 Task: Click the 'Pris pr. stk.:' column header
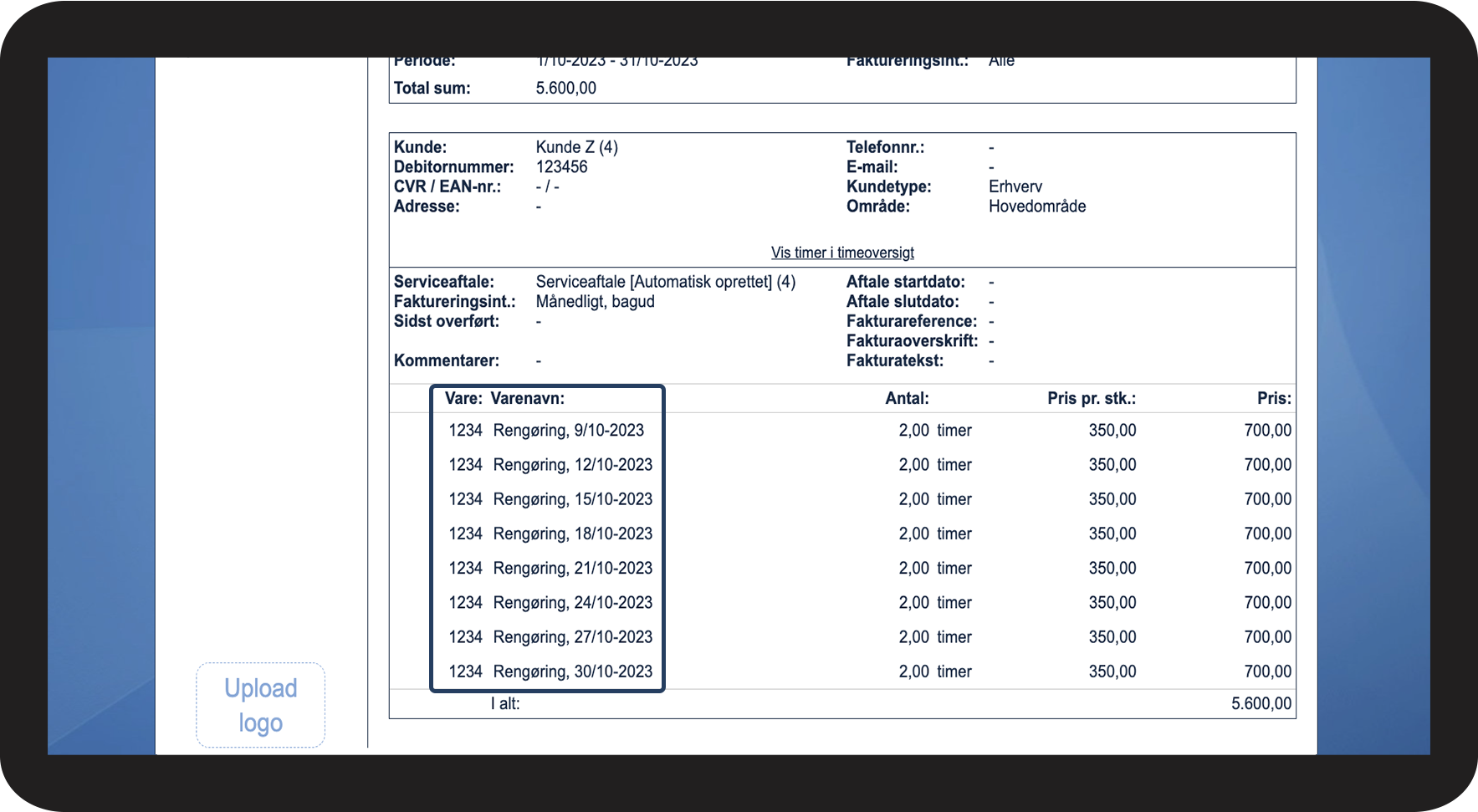click(x=1091, y=398)
